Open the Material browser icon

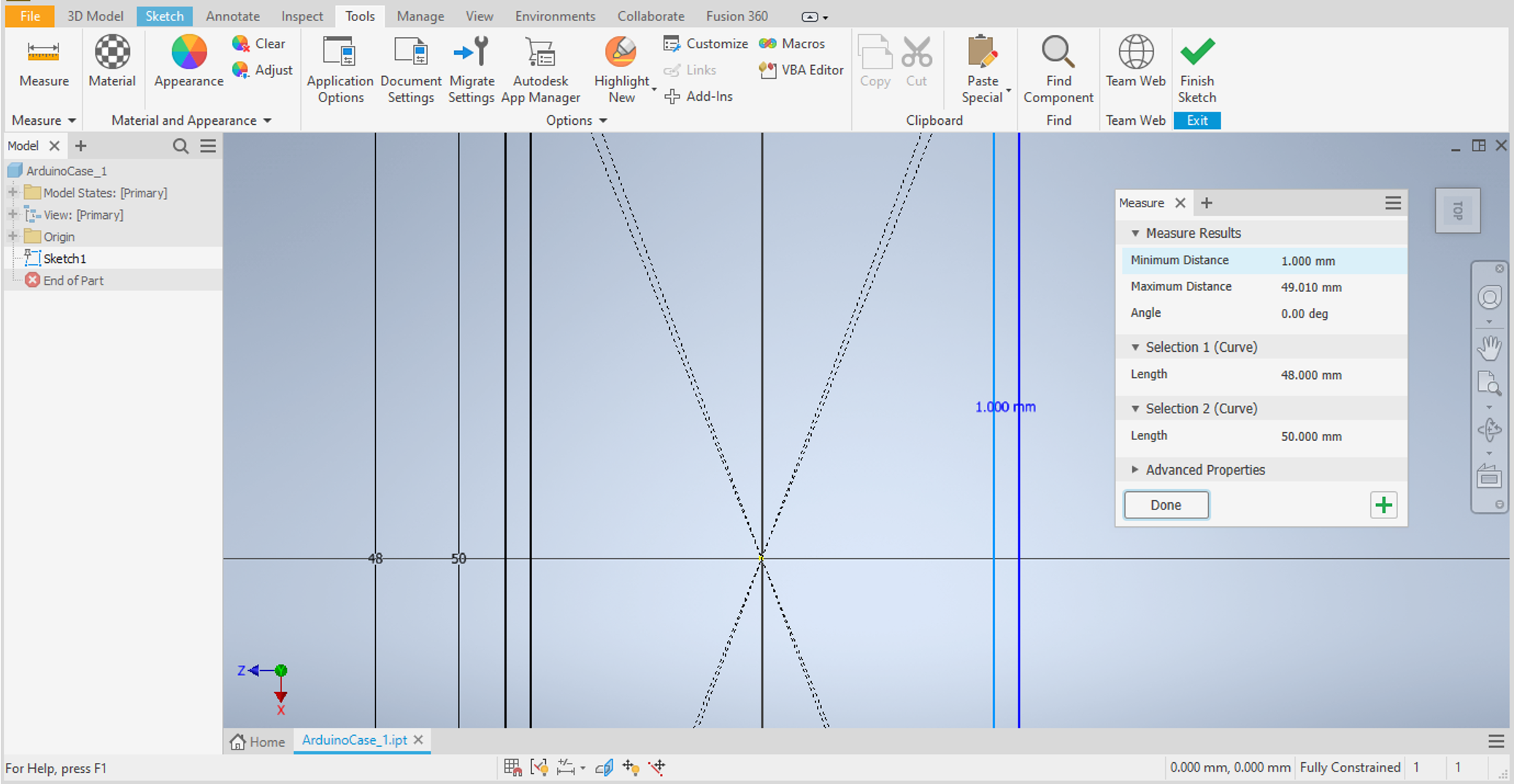112,53
